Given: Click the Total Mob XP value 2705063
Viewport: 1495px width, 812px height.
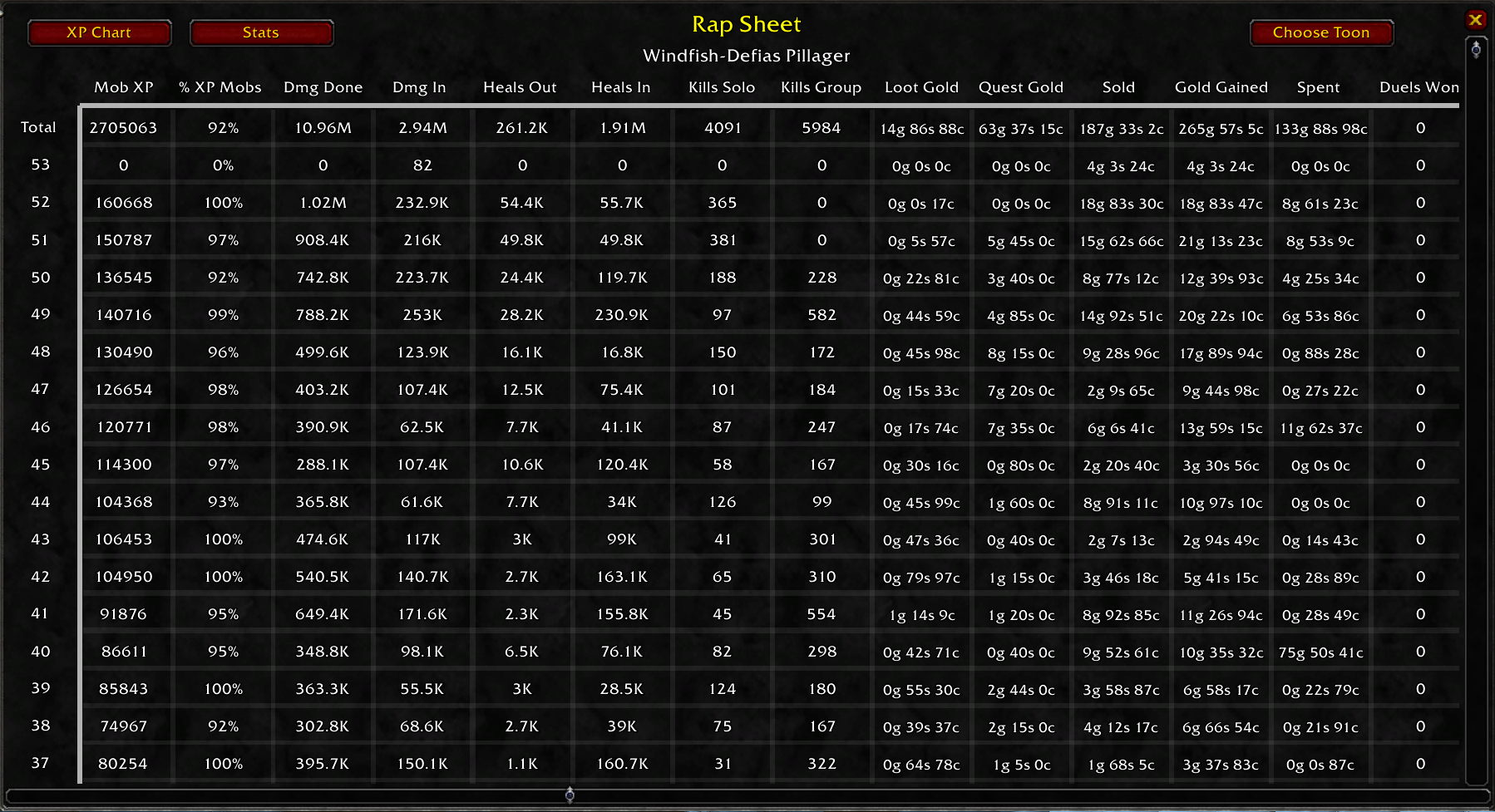Looking at the screenshot, I should (x=124, y=128).
